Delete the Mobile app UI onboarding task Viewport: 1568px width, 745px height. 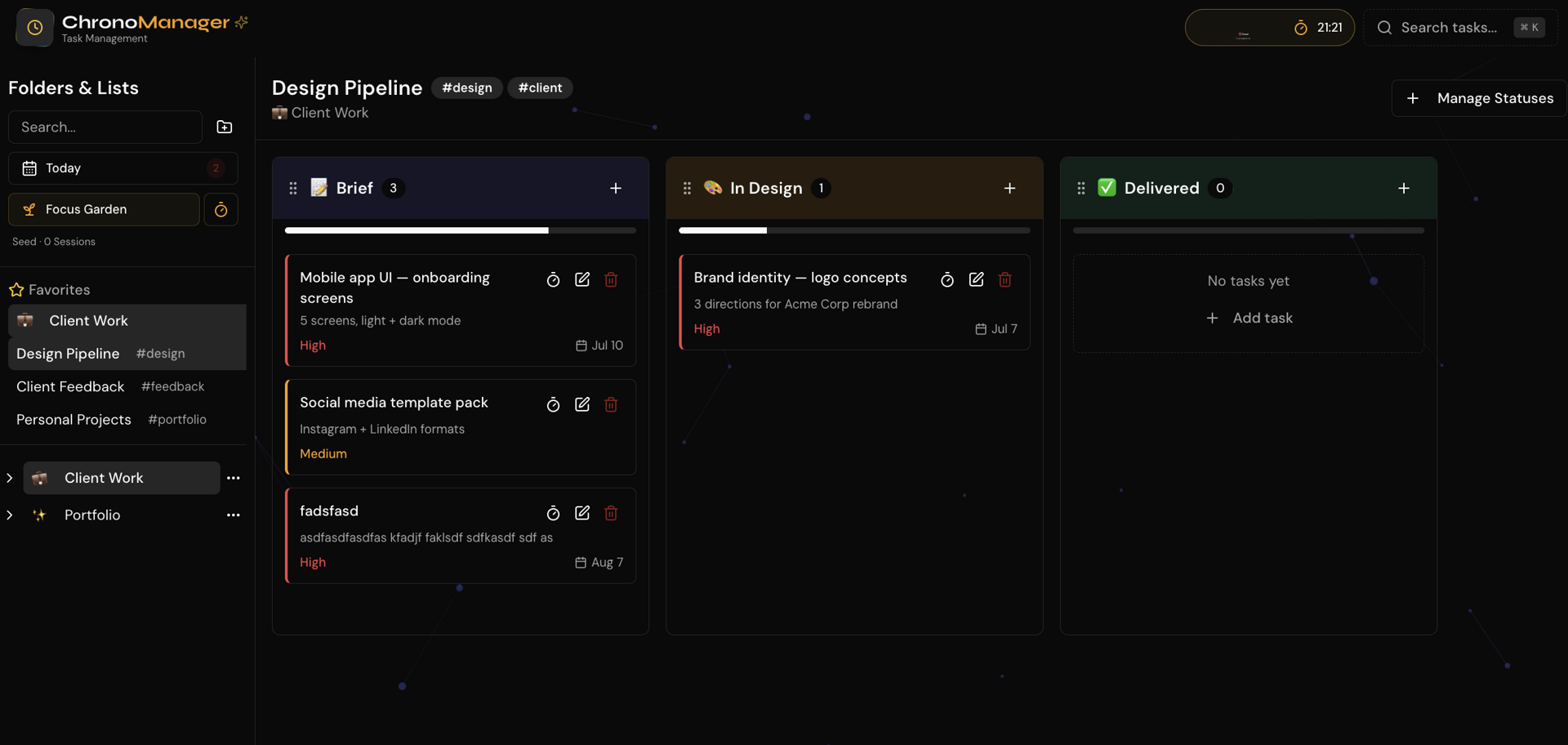pyautogui.click(x=611, y=279)
